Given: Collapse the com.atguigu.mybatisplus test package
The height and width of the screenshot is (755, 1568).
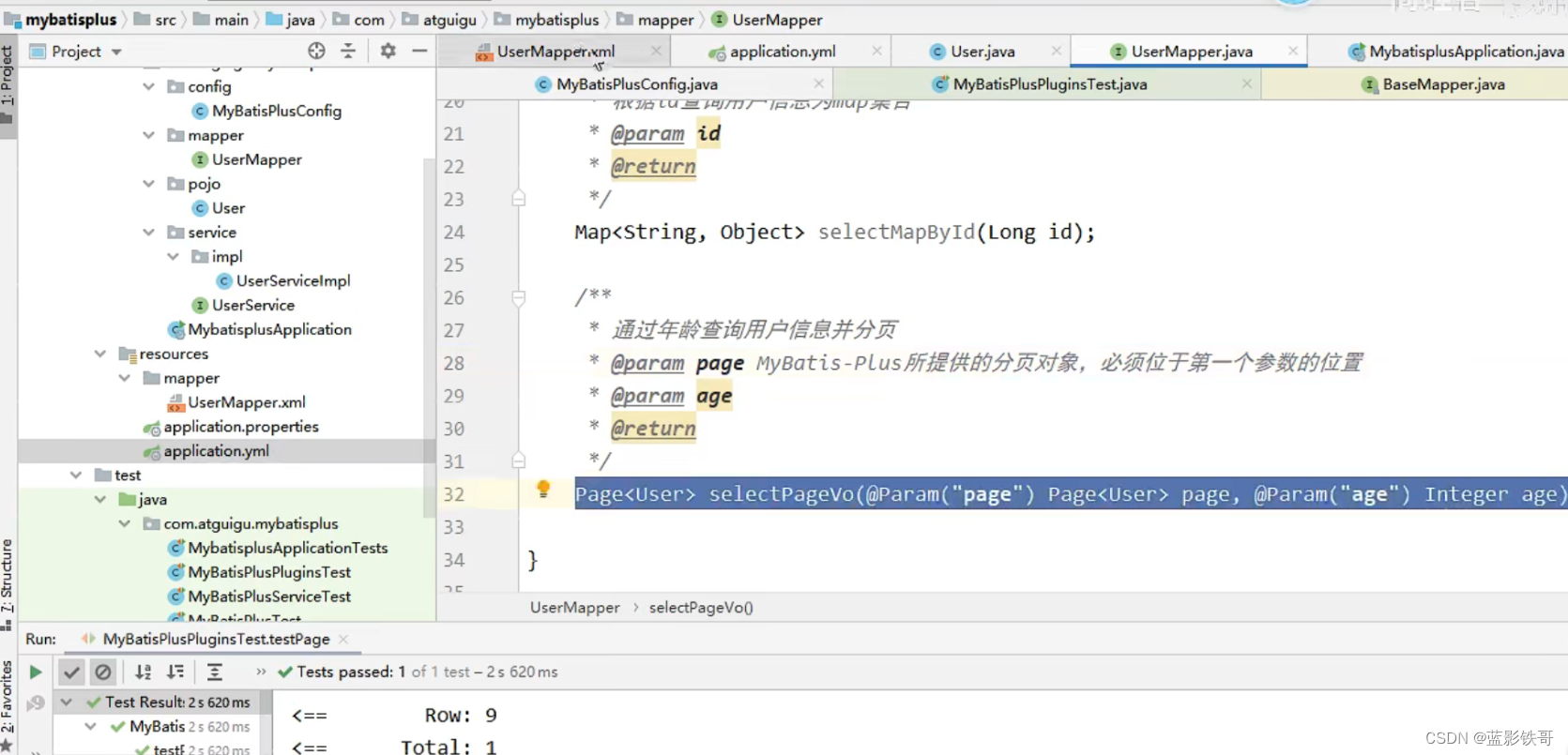Looking at the screenshot, I should pyautogui.click(x=124, y=523).
